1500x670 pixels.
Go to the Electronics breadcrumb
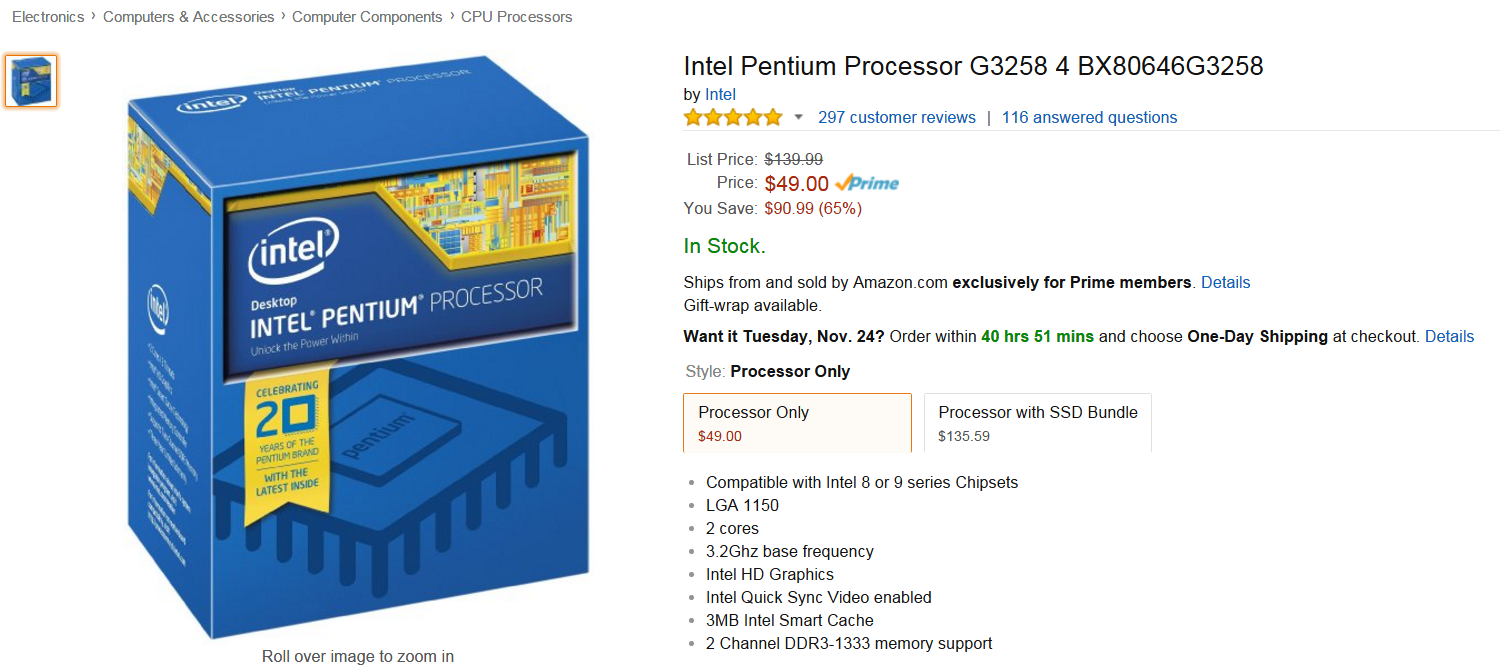click(x=48, y=17)
